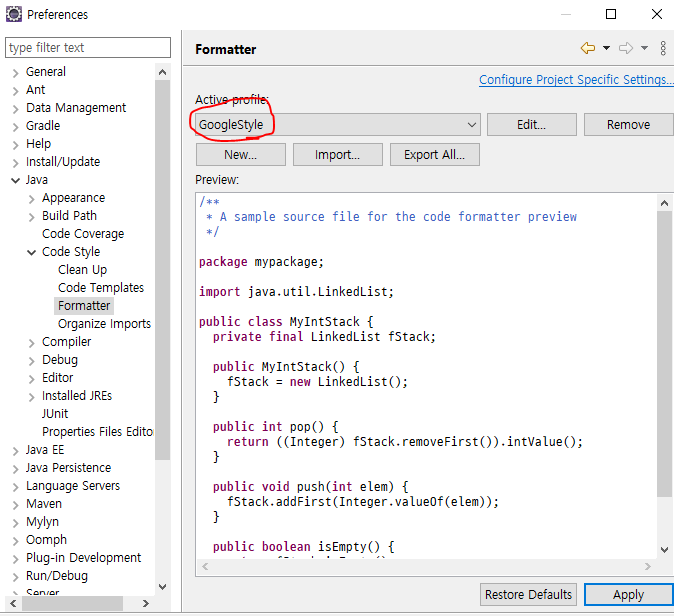674x616 pixels.
Task: Open the three-dot view menu icon
Action: (663, 49)
